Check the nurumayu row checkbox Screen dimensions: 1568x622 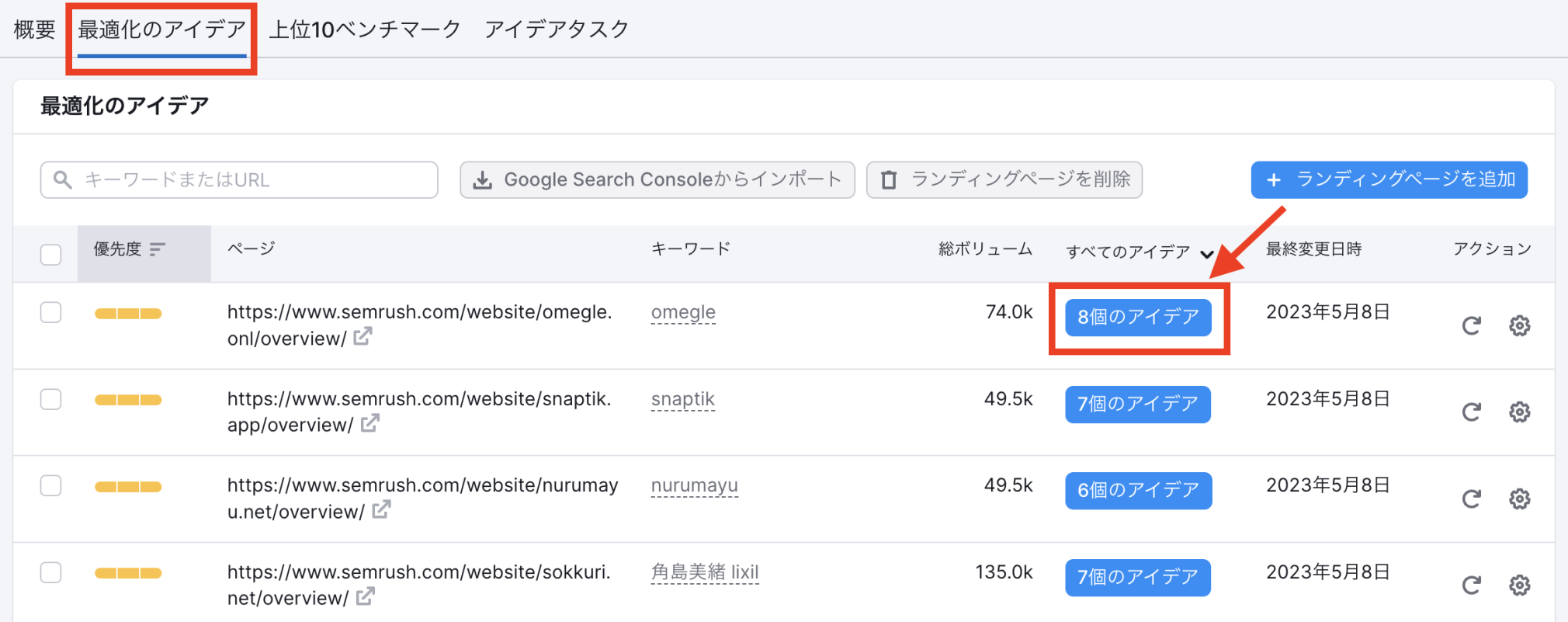click(50, 485)
